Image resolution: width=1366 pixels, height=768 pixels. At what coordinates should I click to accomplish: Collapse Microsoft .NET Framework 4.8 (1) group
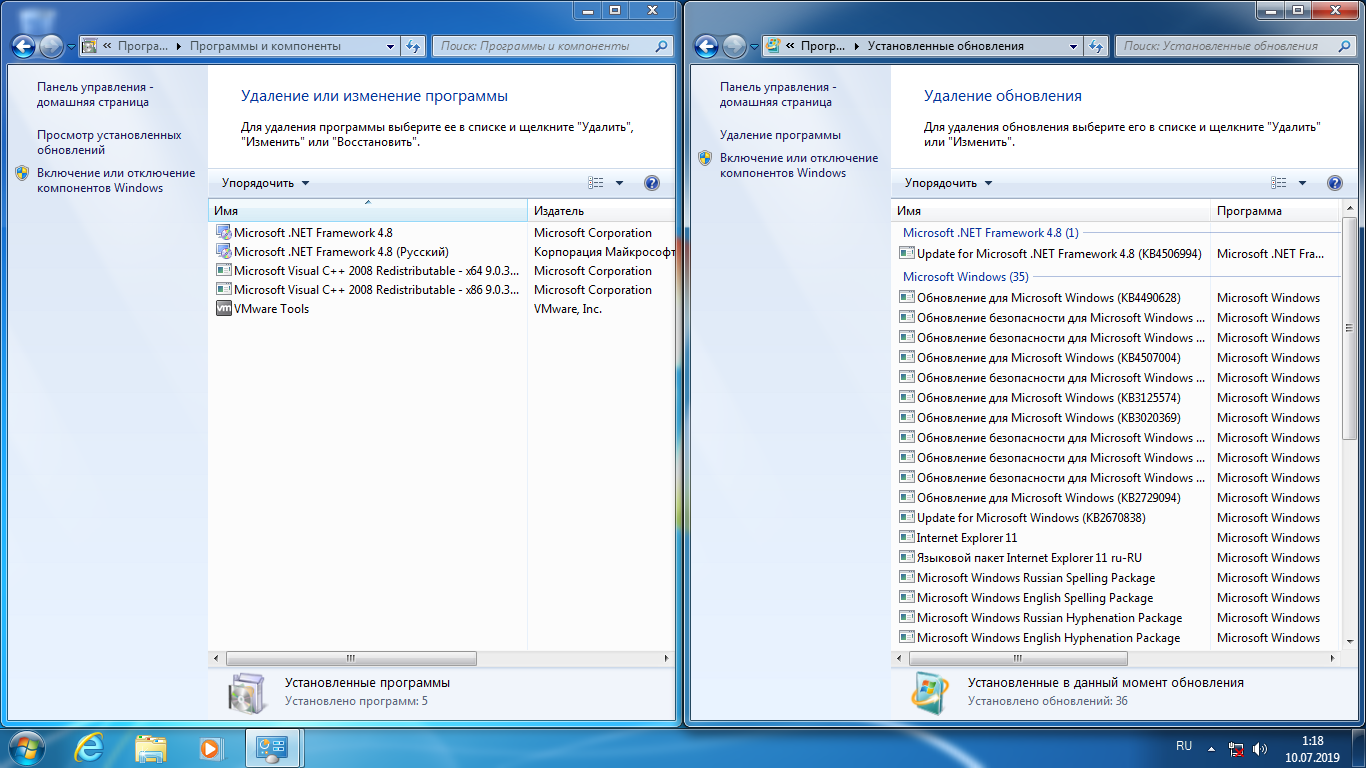990,233
